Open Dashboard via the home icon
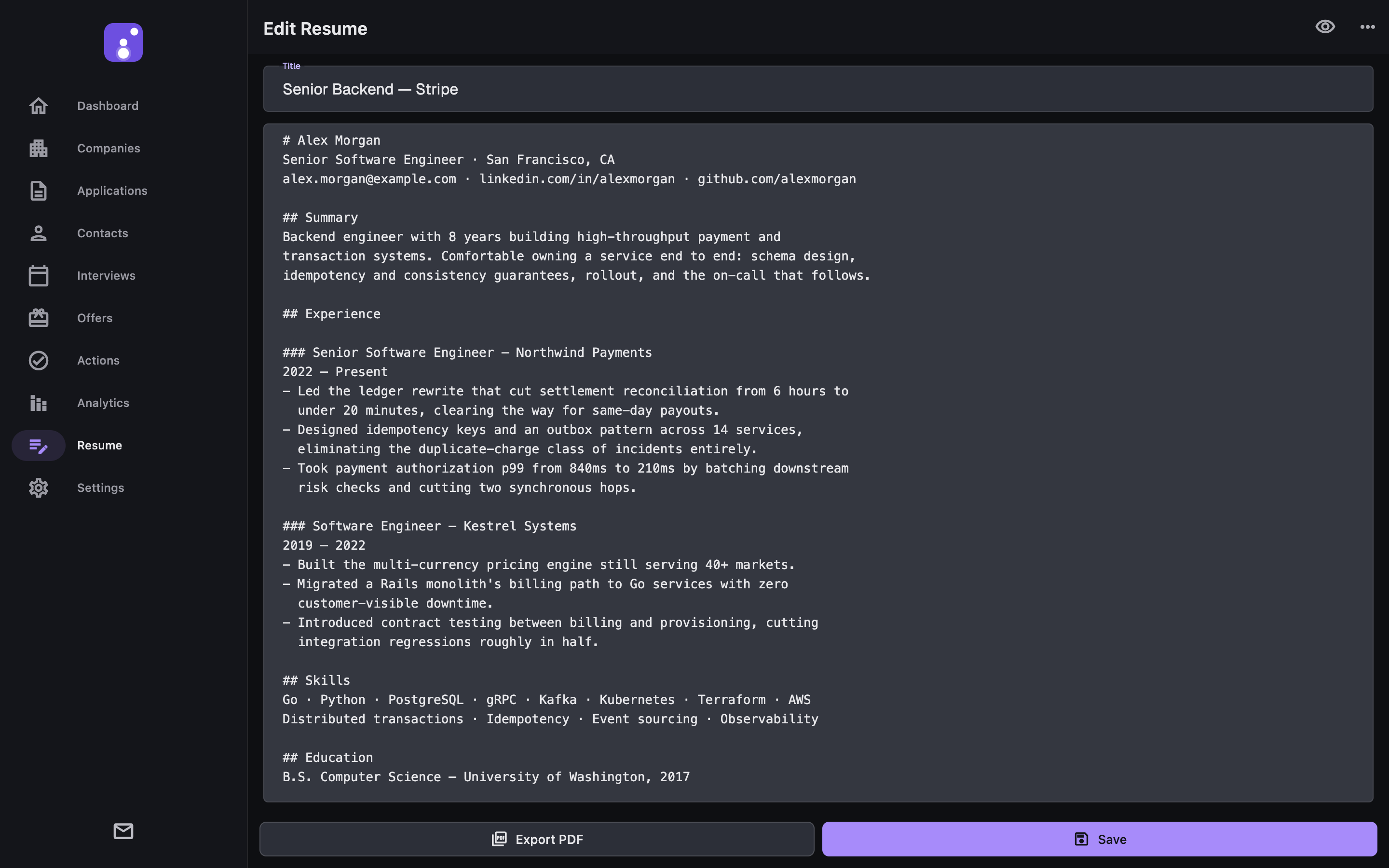This screenshot has height=868, width=1389. 39,106
